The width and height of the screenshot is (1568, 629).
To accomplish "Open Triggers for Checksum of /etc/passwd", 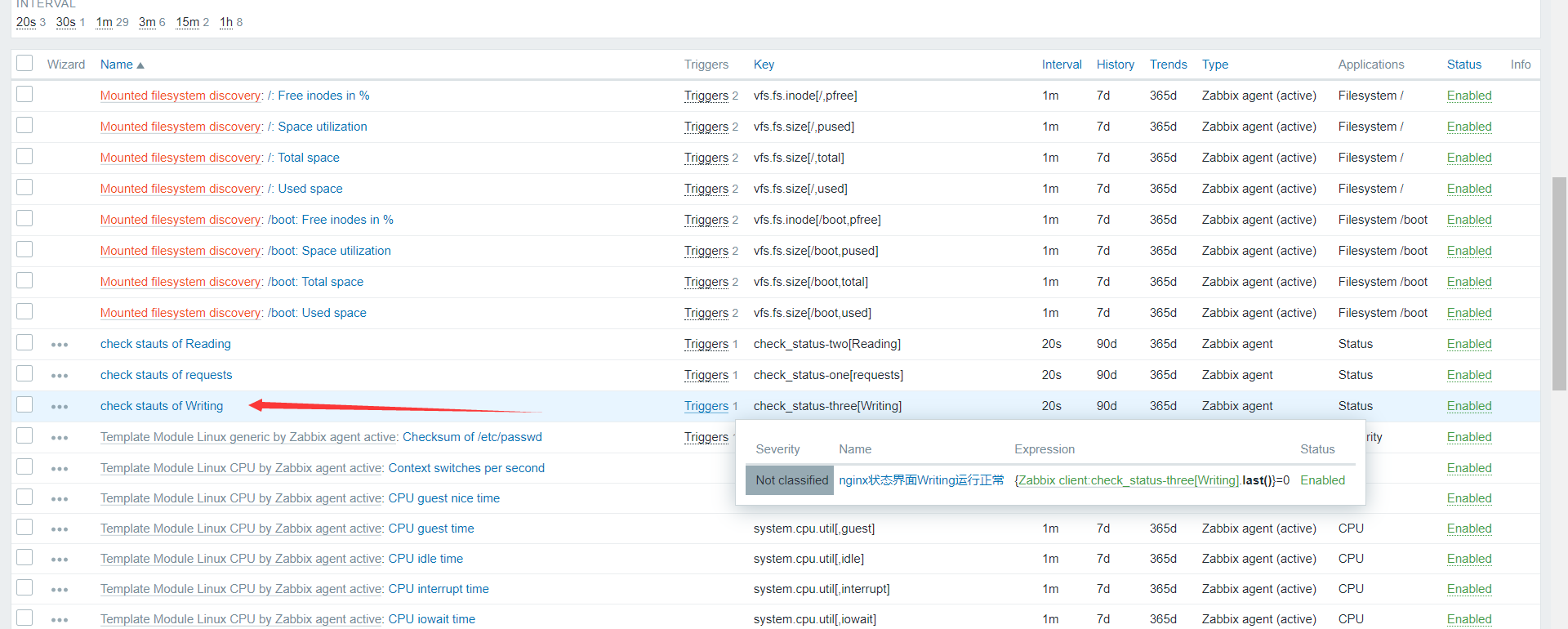I will point(706,437).
